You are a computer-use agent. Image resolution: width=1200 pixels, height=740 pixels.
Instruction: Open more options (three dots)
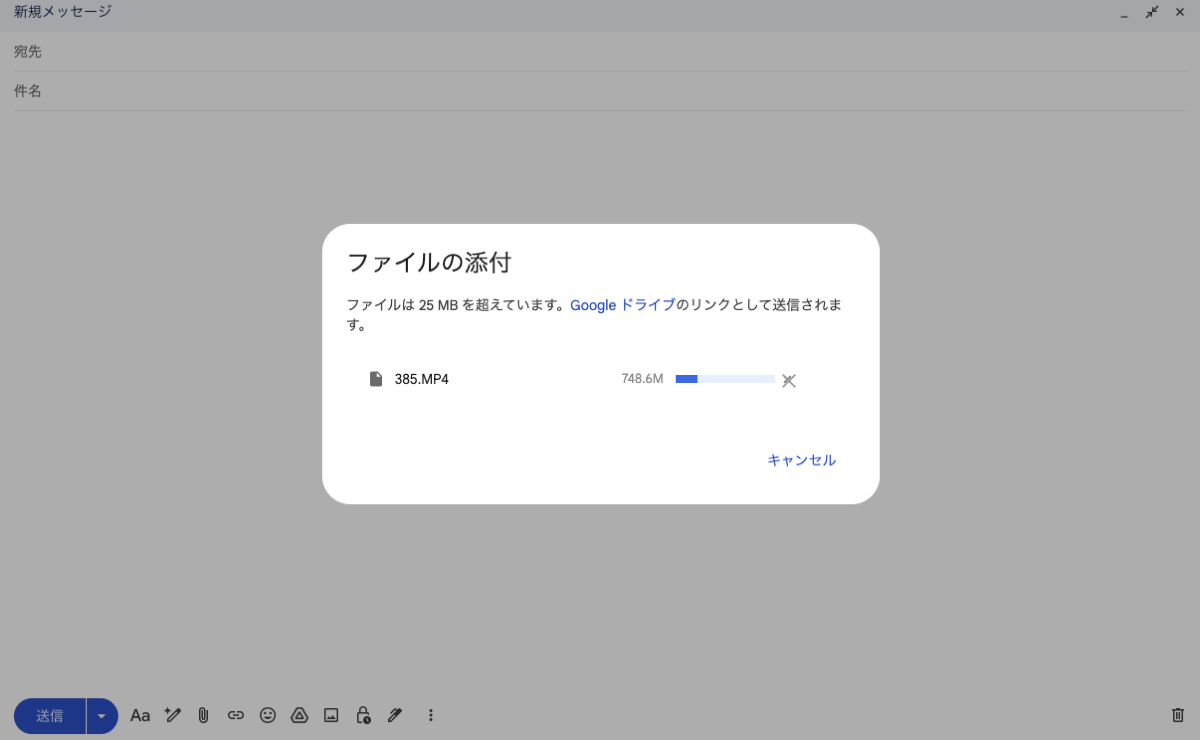(431, 715)
